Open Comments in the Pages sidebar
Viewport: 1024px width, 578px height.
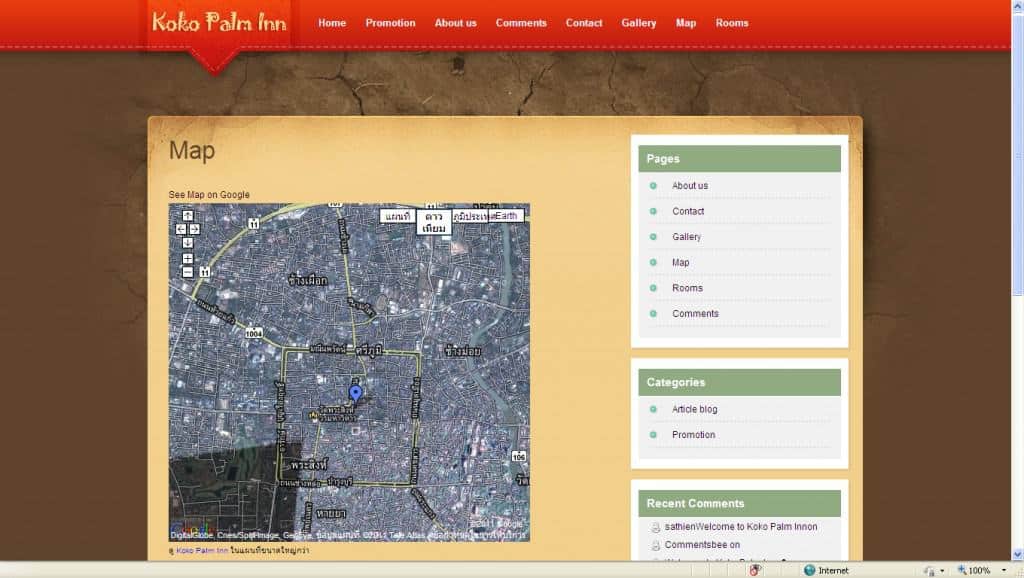pyautogui.click(x=696, y=313)
